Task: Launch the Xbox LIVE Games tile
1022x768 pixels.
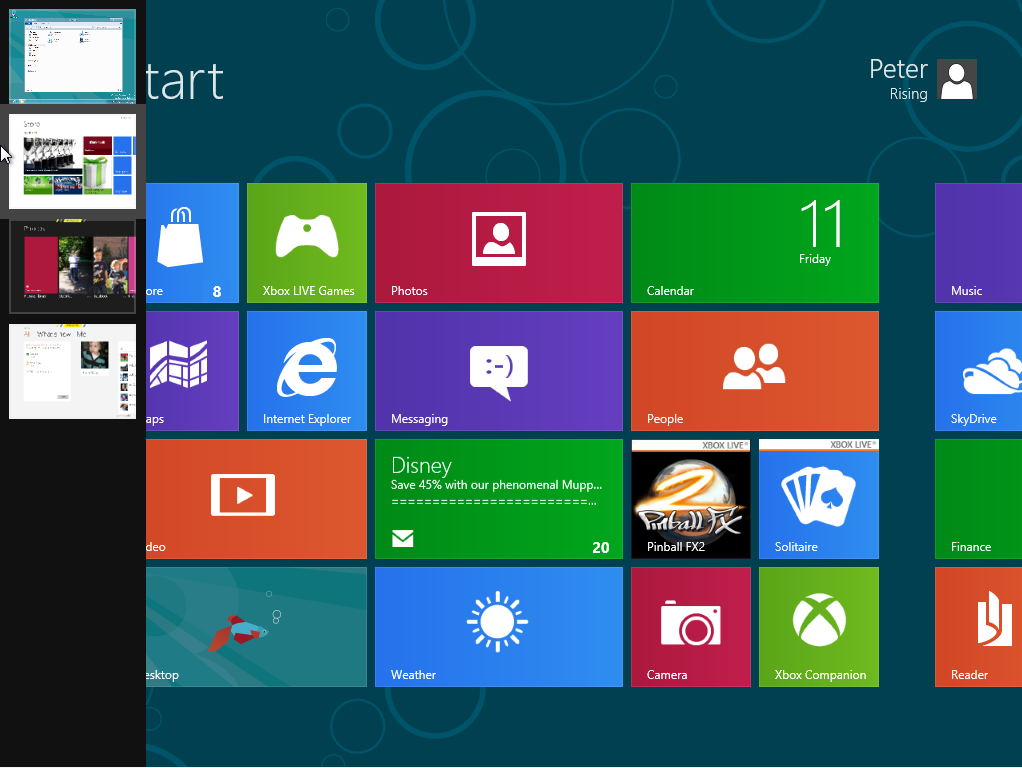Action: tap(307, 243)
